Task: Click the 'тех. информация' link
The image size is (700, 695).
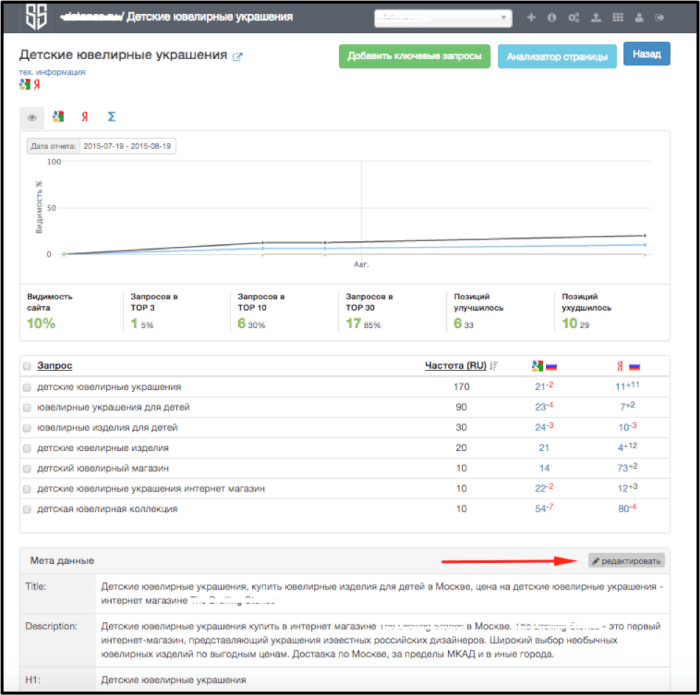Action: (x=52, y=72)
